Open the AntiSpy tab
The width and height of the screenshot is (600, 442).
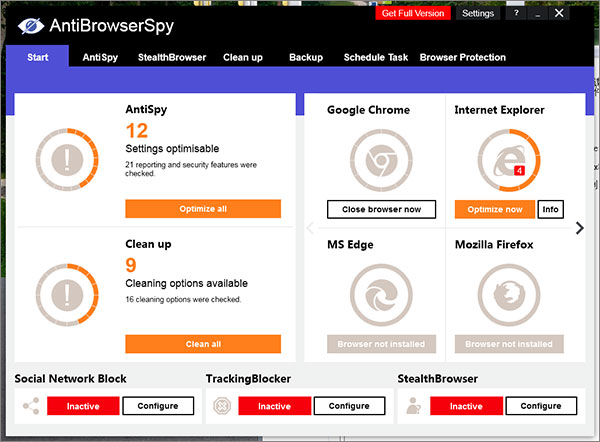(x=100, y=57)
